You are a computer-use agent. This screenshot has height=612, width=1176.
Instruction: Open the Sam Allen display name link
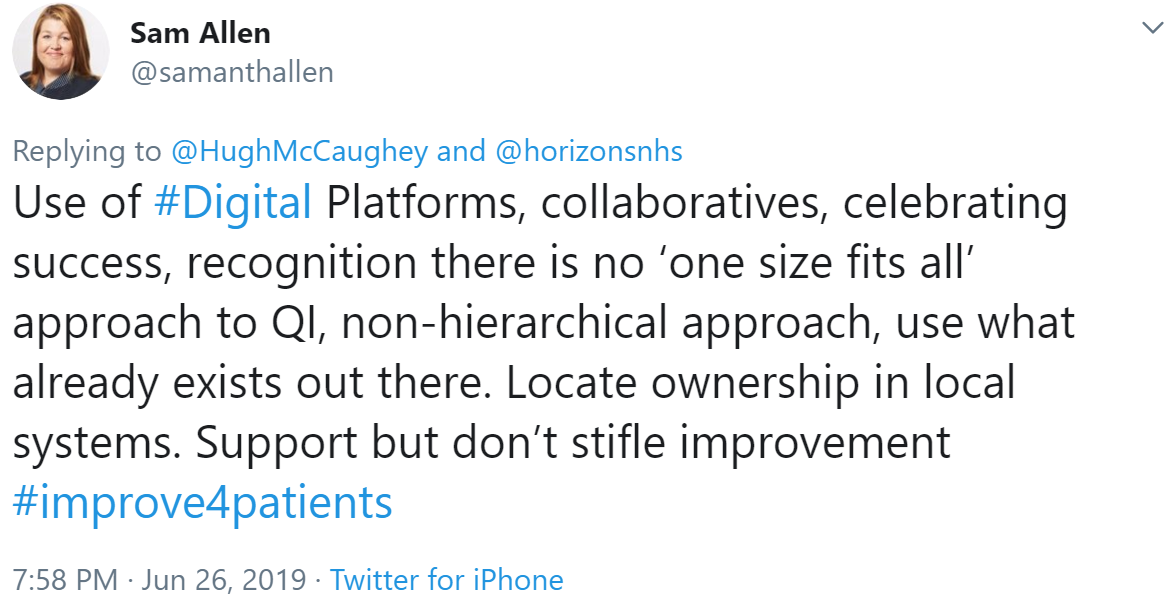point(200,33)
